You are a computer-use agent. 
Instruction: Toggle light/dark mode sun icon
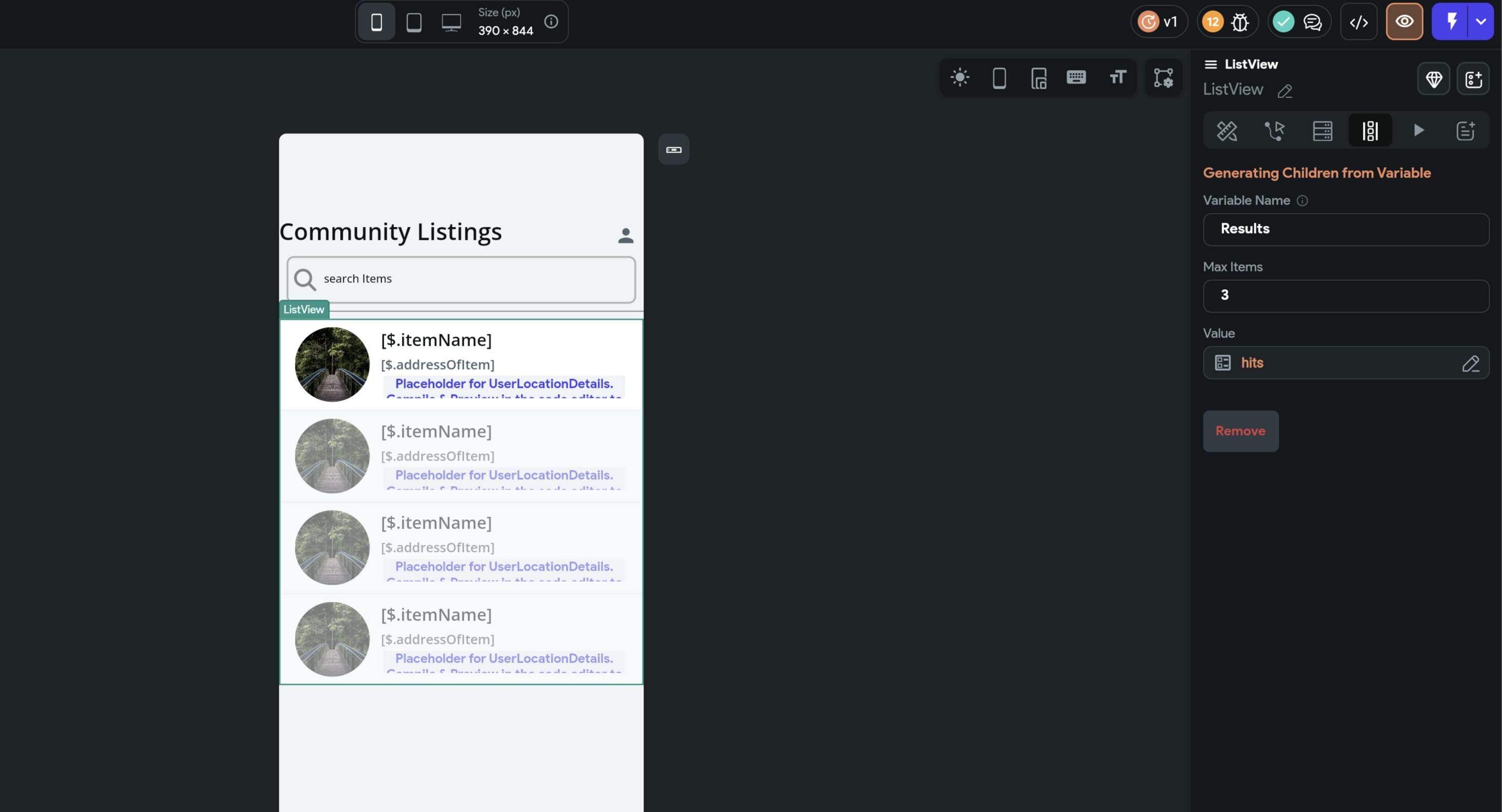(960, 77)
